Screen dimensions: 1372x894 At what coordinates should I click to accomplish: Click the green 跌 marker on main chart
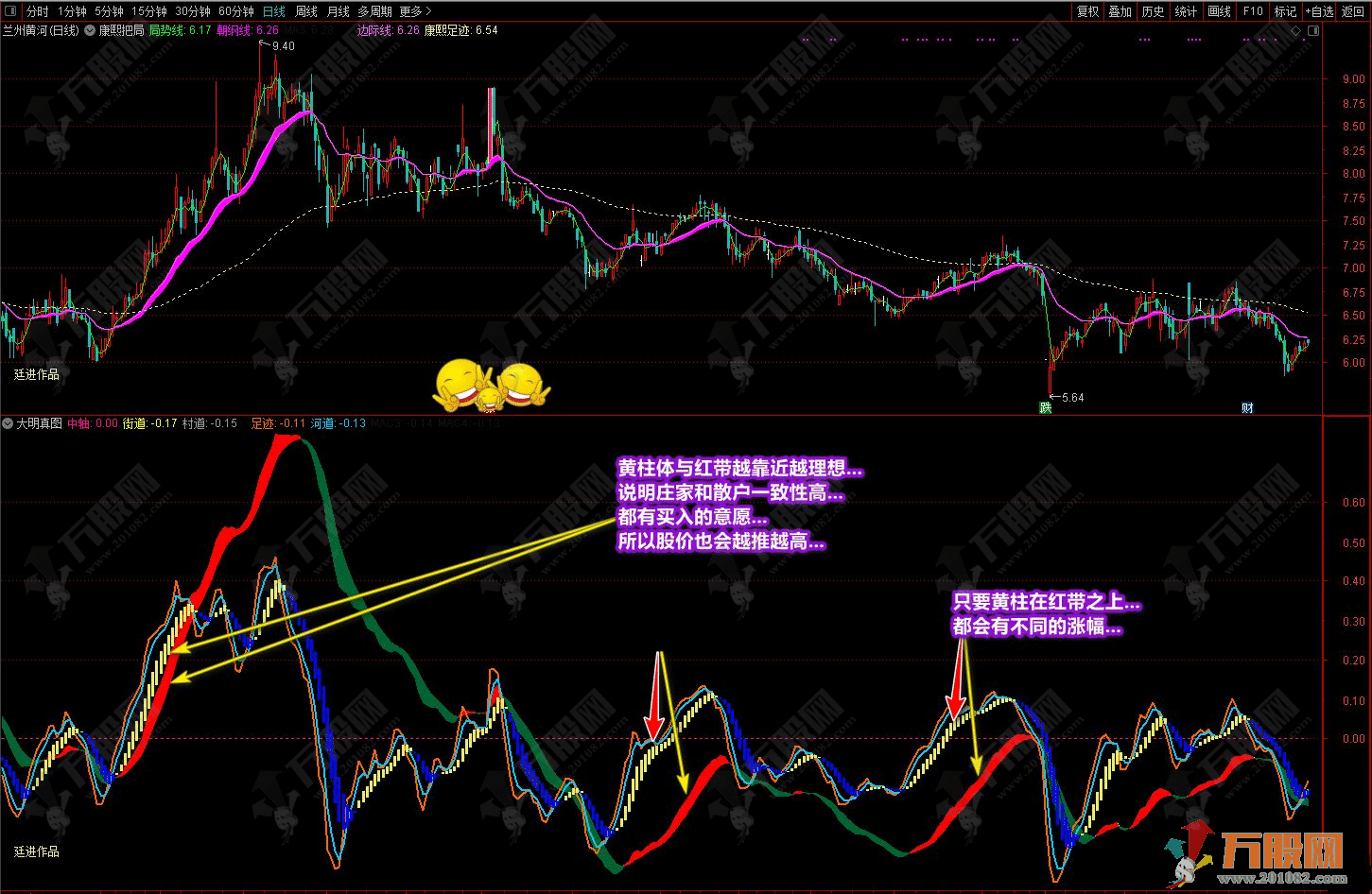point(1046,408)
